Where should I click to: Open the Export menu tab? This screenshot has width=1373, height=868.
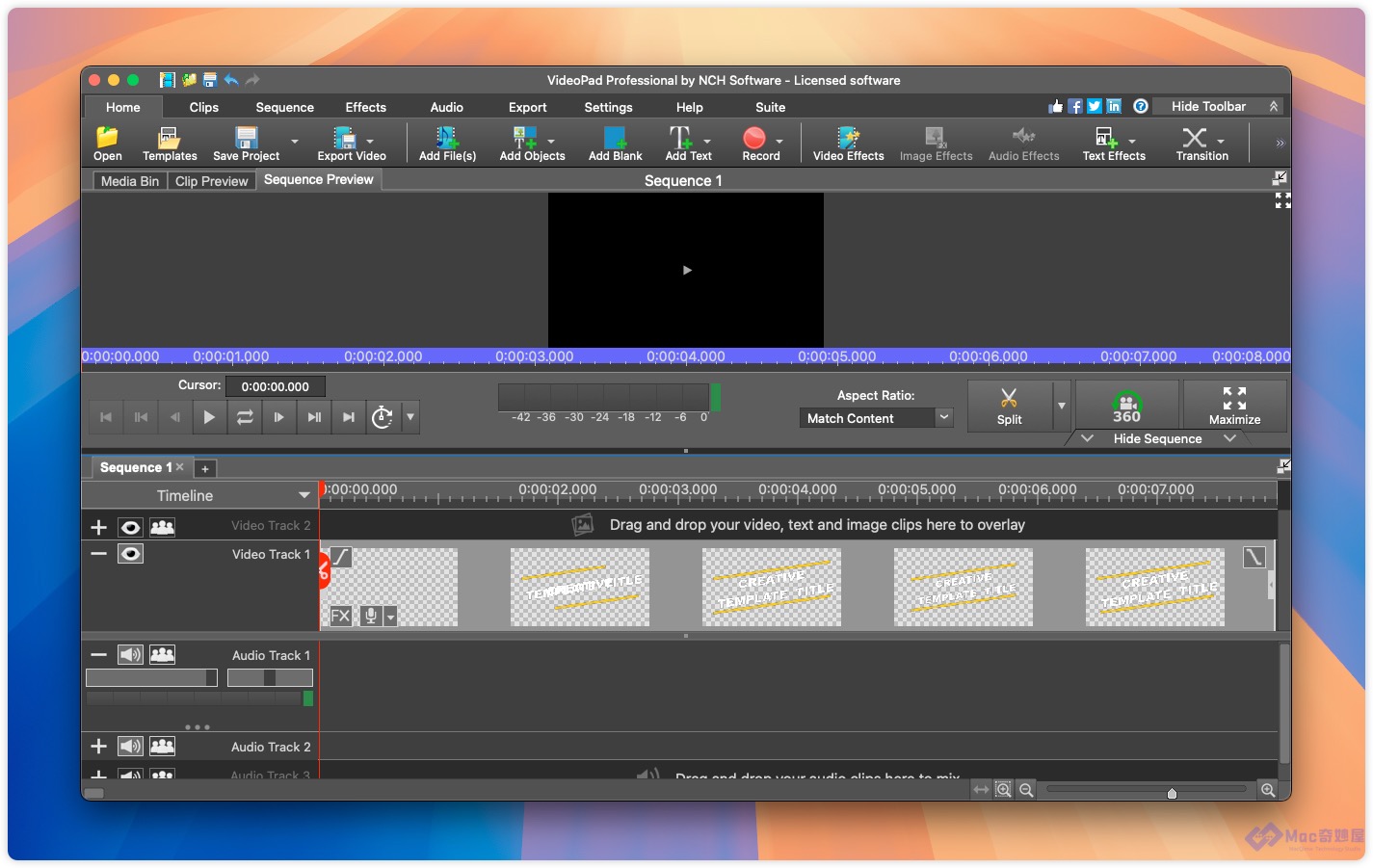coord(527,107)
